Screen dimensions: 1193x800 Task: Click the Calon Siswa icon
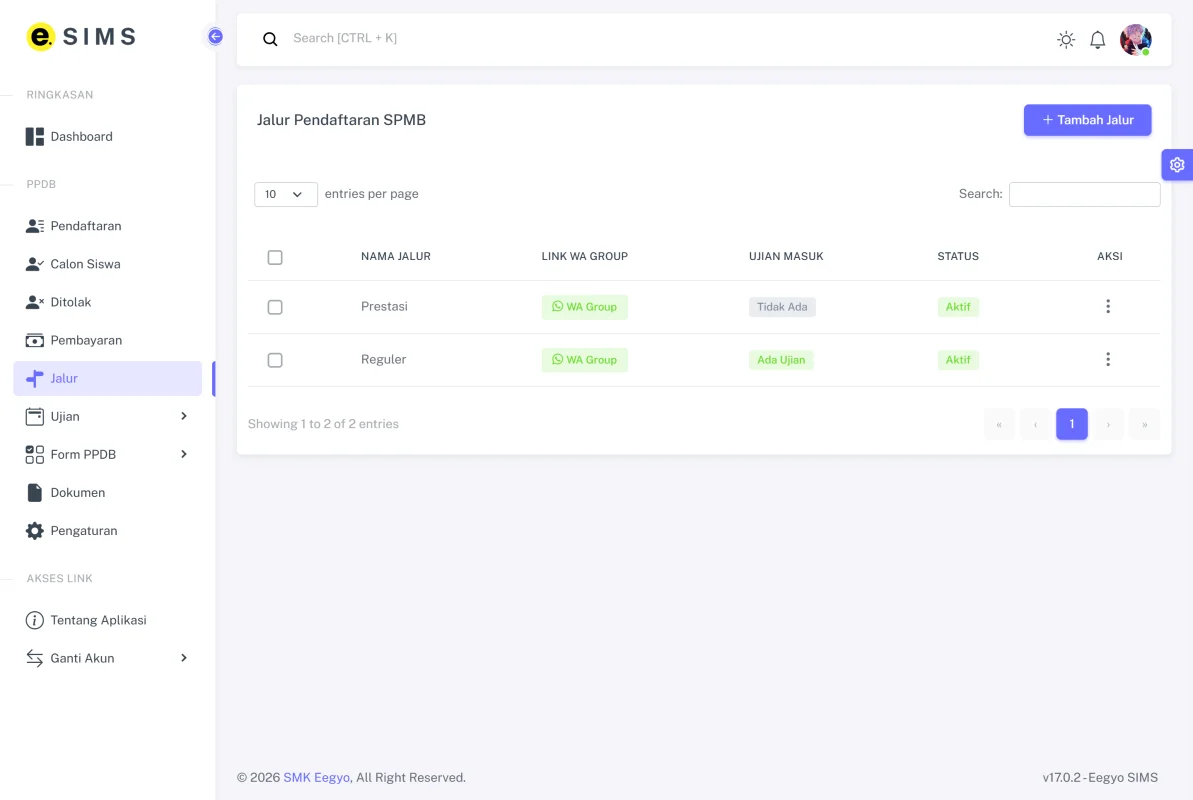[x=34, y=264]
